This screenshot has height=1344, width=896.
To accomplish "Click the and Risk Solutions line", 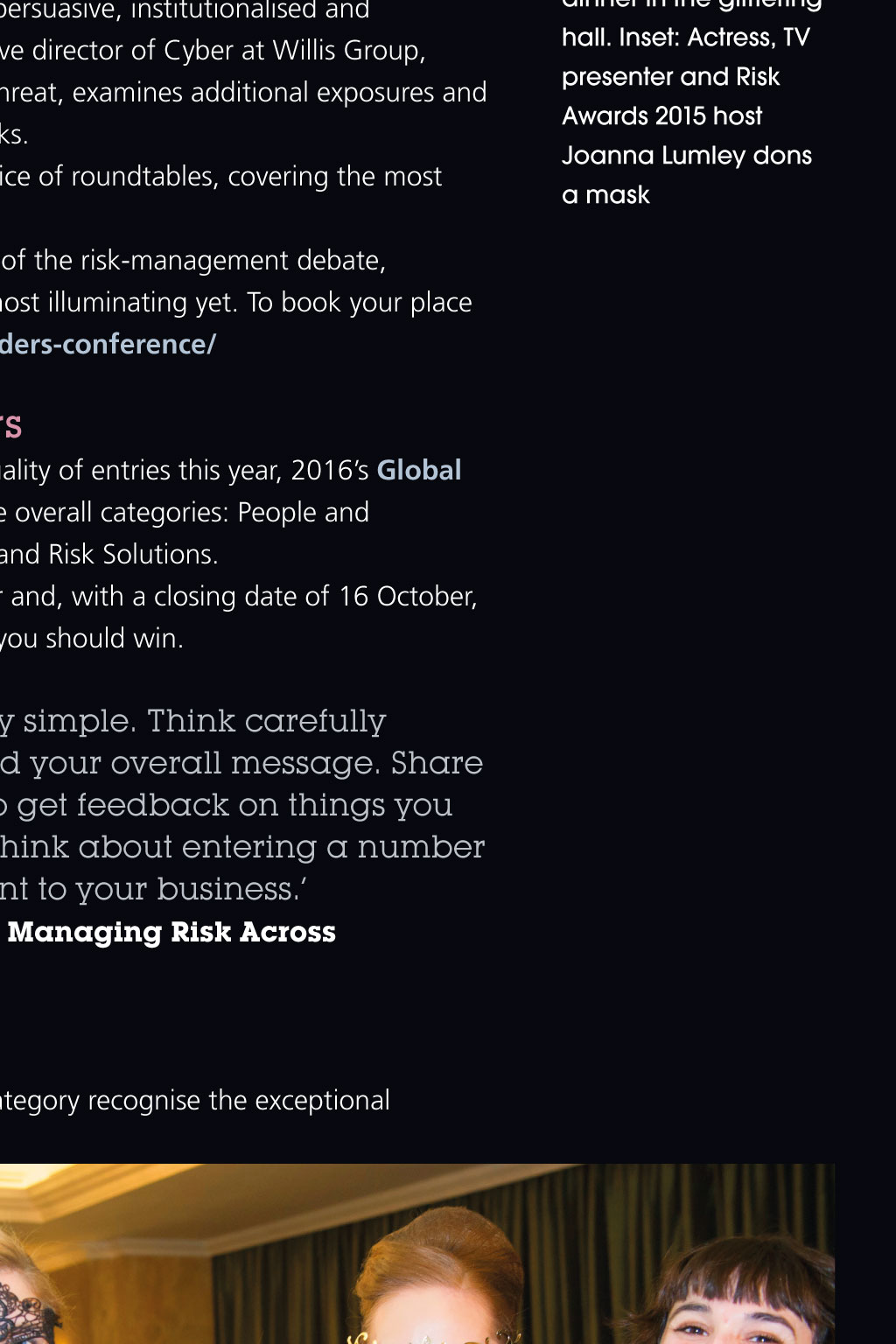I will coord(109,554).
